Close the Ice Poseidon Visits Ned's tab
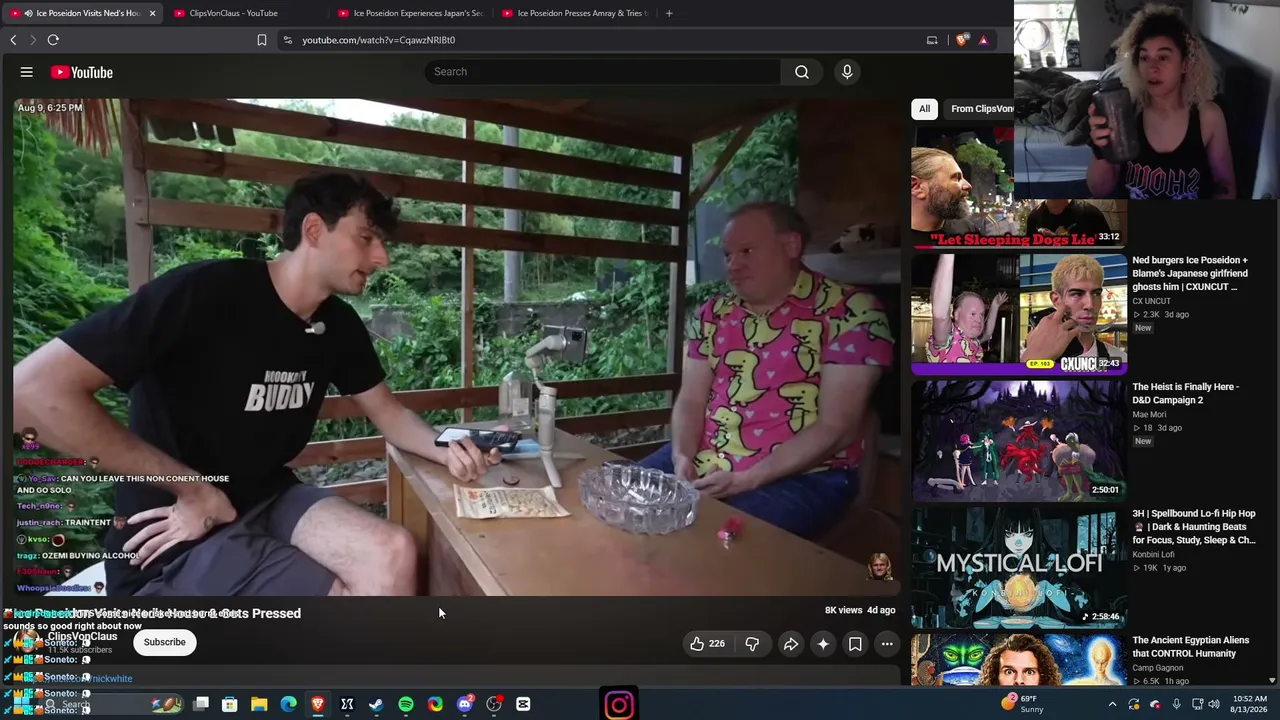Image resolution: width=1280 pixels, height=720 pixels. pos(153,13)
